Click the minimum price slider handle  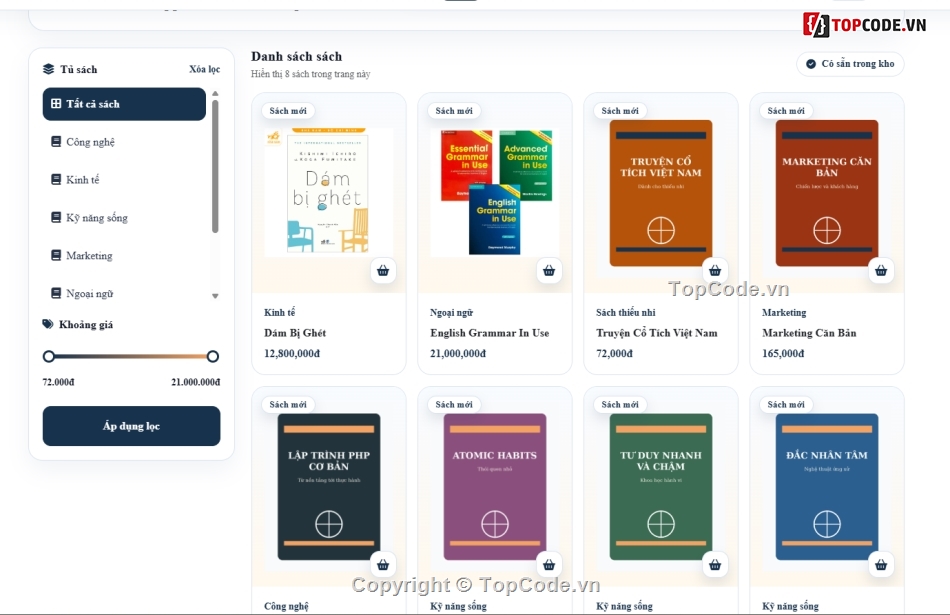pyautogui.click(x=49, y=356)
